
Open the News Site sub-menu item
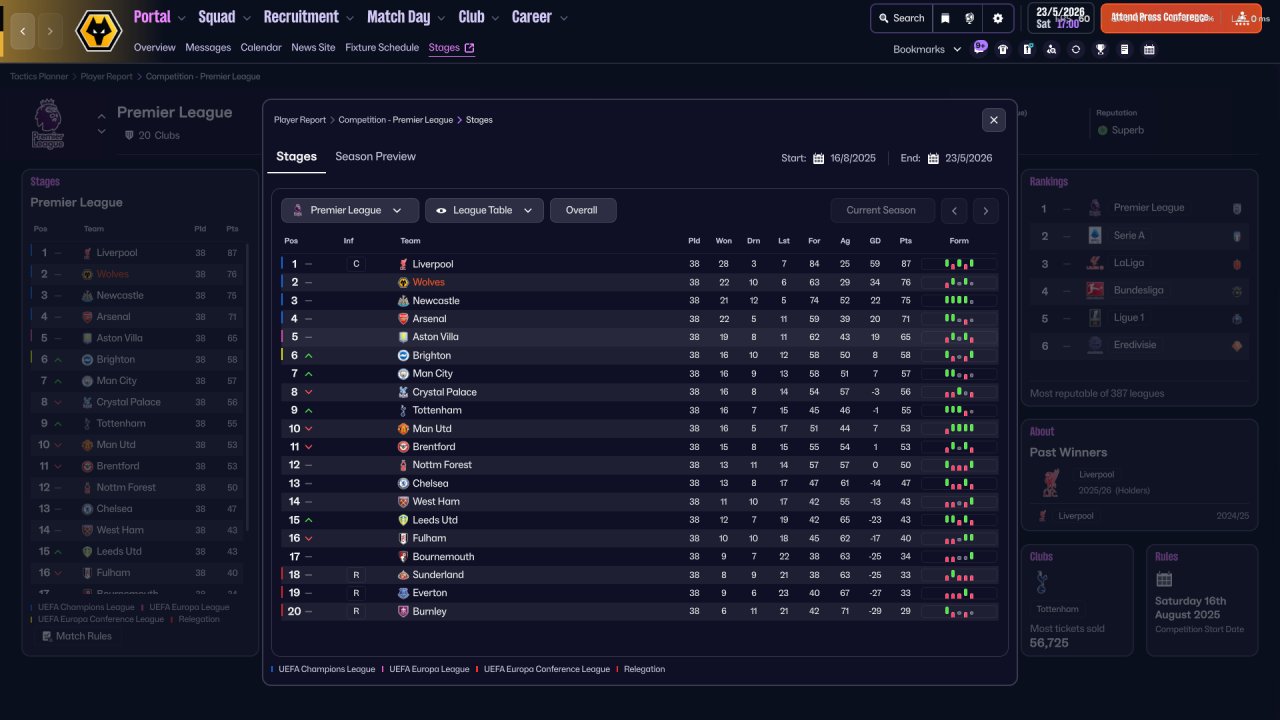click(x=313, y=47)
